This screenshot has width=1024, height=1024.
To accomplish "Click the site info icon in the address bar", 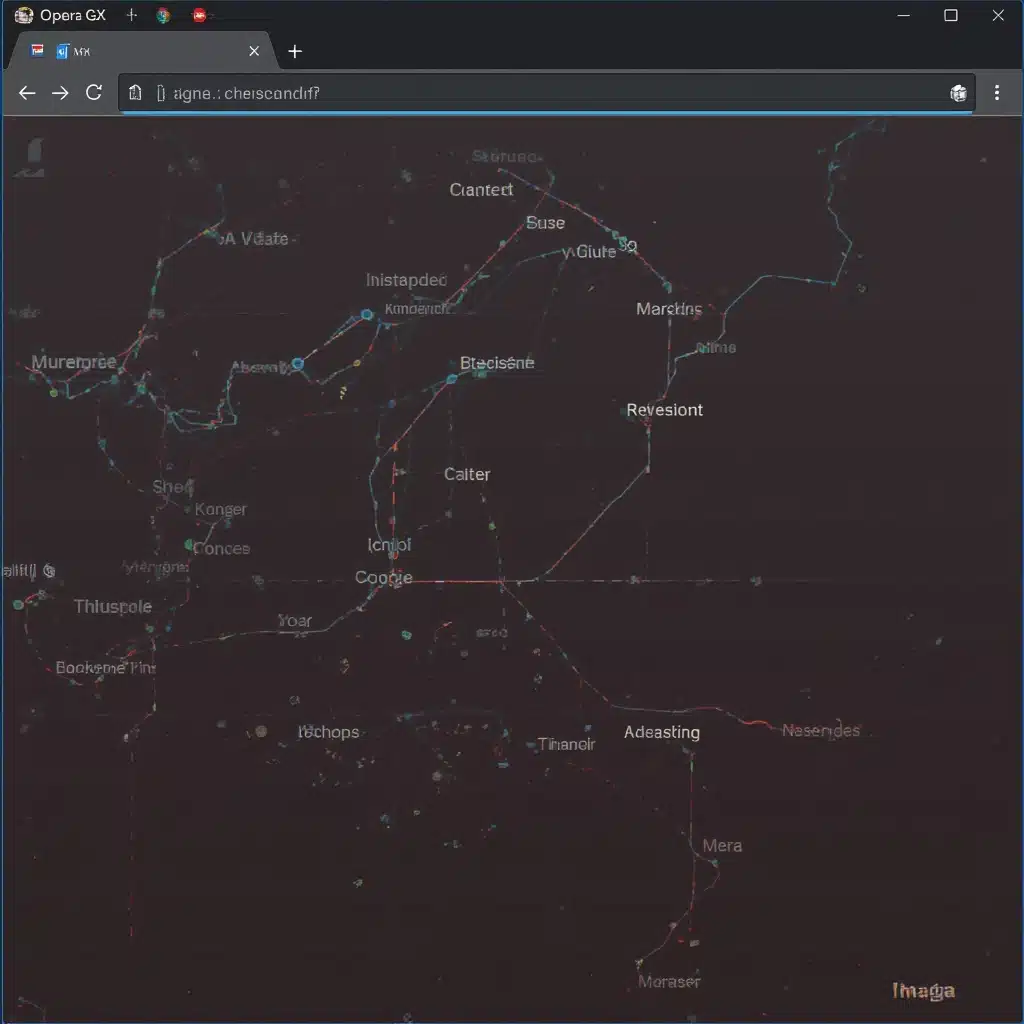I will point(134,92).
